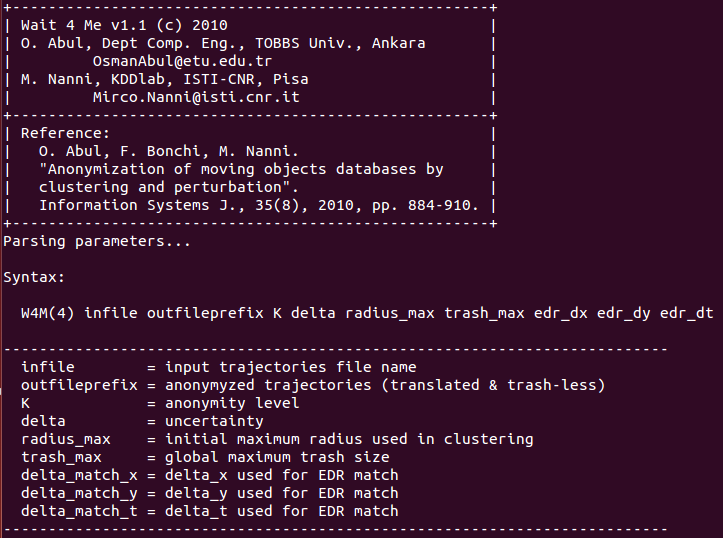Click 'initial maximum radius used in clustering' text

[x=349, y=439]
